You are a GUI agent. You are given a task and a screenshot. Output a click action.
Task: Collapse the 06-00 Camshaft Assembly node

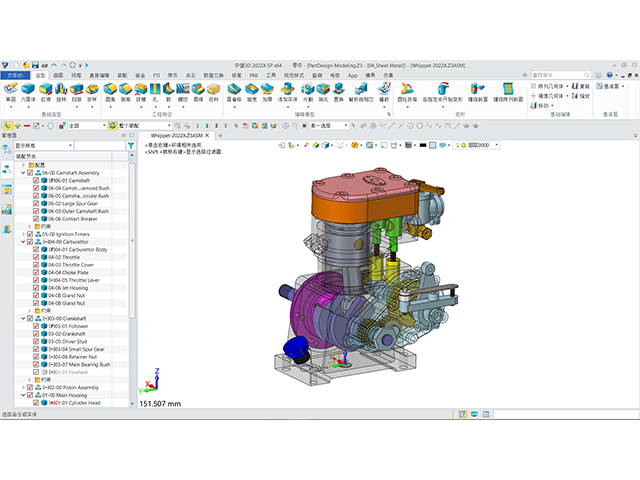pyautogui.click(x=22, y=173)
